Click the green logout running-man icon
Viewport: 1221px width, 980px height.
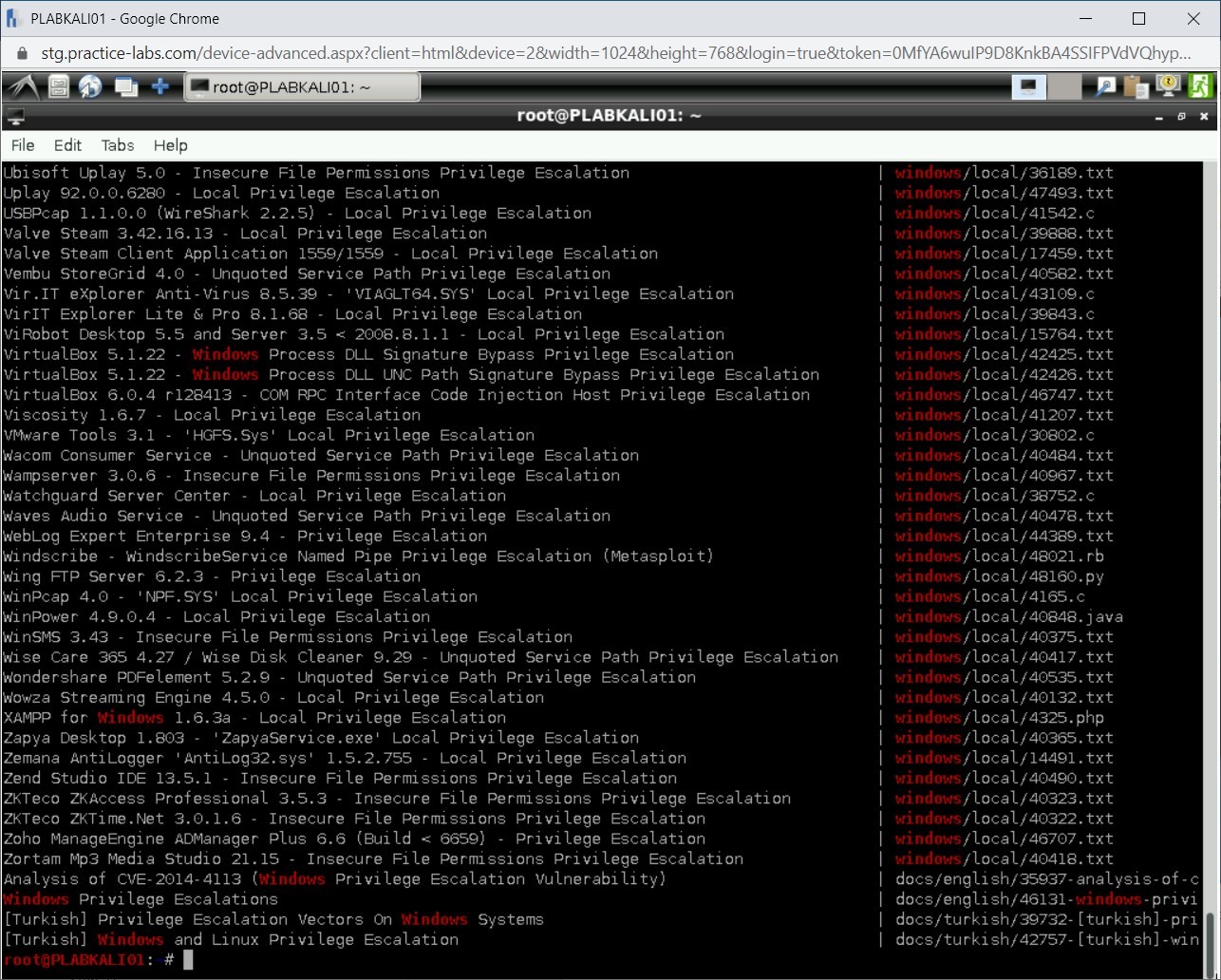tap(1200, 87)
